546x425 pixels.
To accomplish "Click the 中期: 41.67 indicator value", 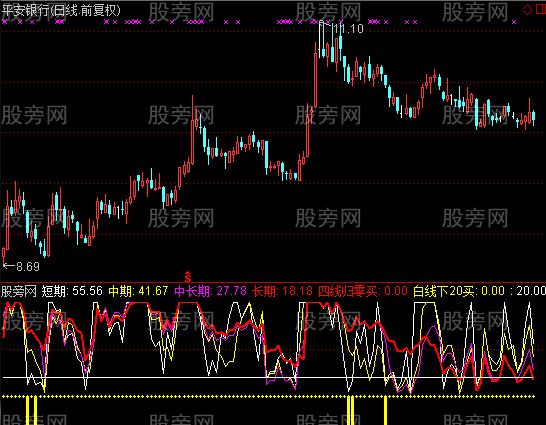I will 138,291.
